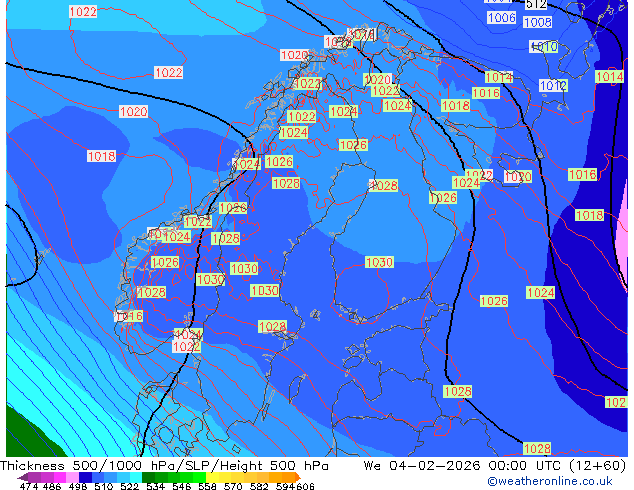The height and width of the screenshot is (490, 634).
Task: Pick the darkest green legend swatch
Action: [x=148, y=477]
